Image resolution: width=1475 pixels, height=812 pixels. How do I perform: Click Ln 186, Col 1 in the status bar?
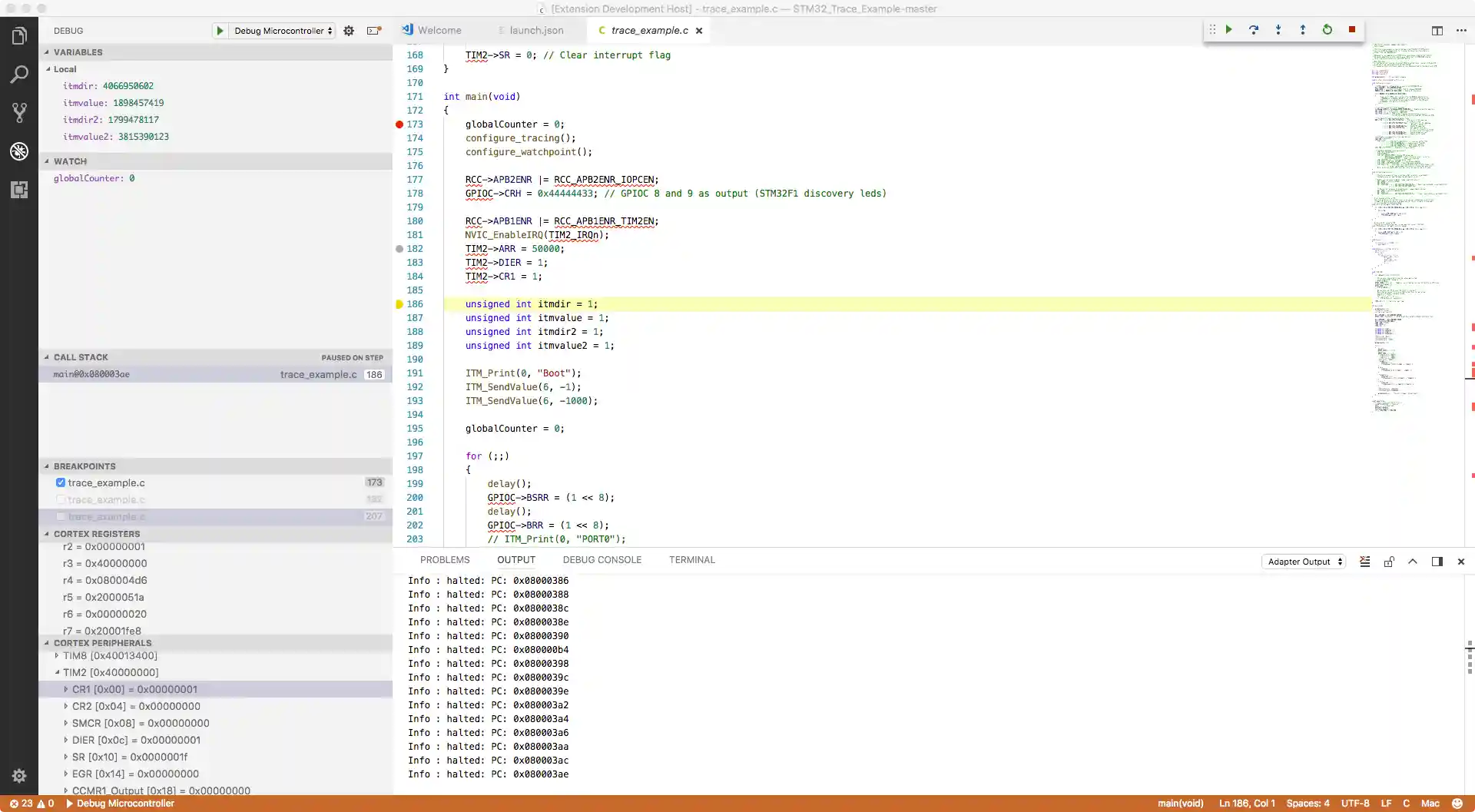pyautogui.click(x=1246, y=804)
